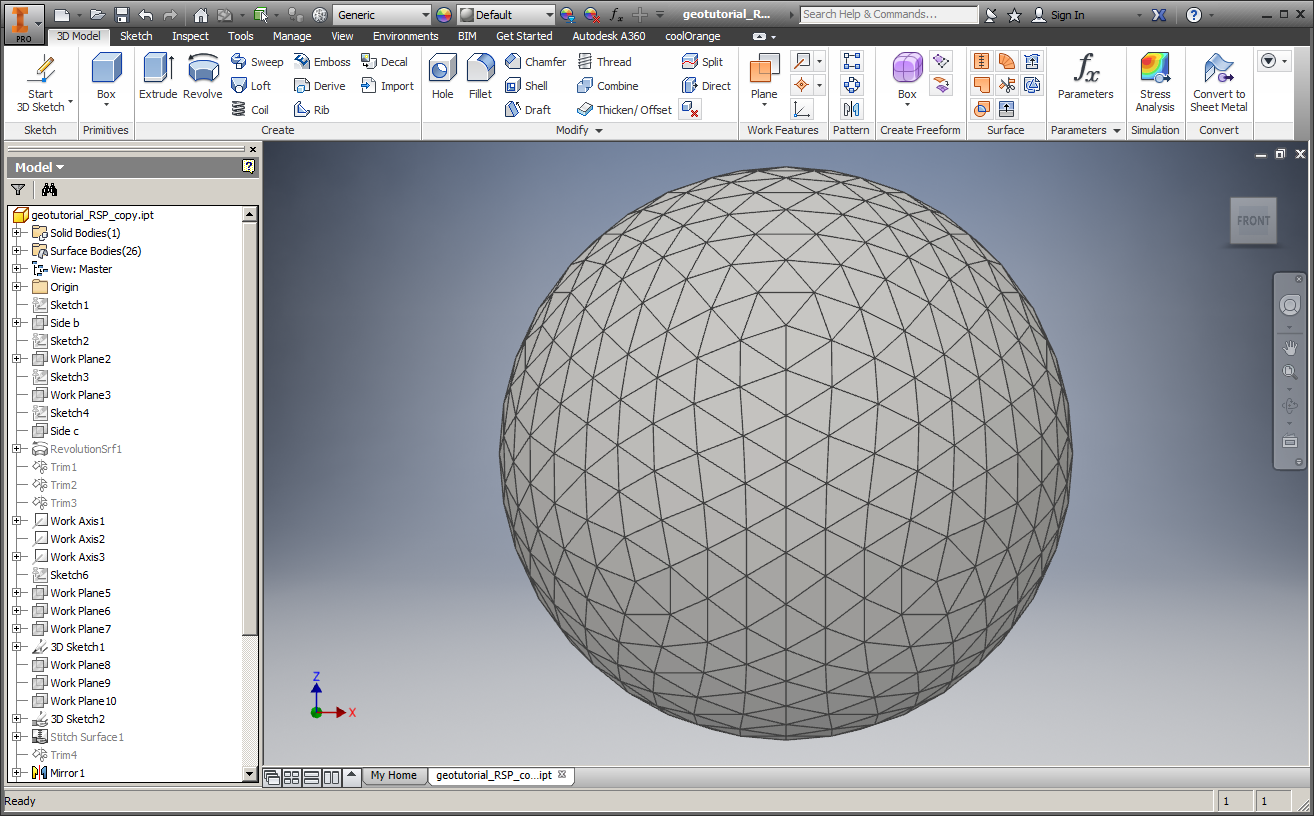Select the Direct edit tool
Screen dimensions: 1314x816
[x=706, y=86]
